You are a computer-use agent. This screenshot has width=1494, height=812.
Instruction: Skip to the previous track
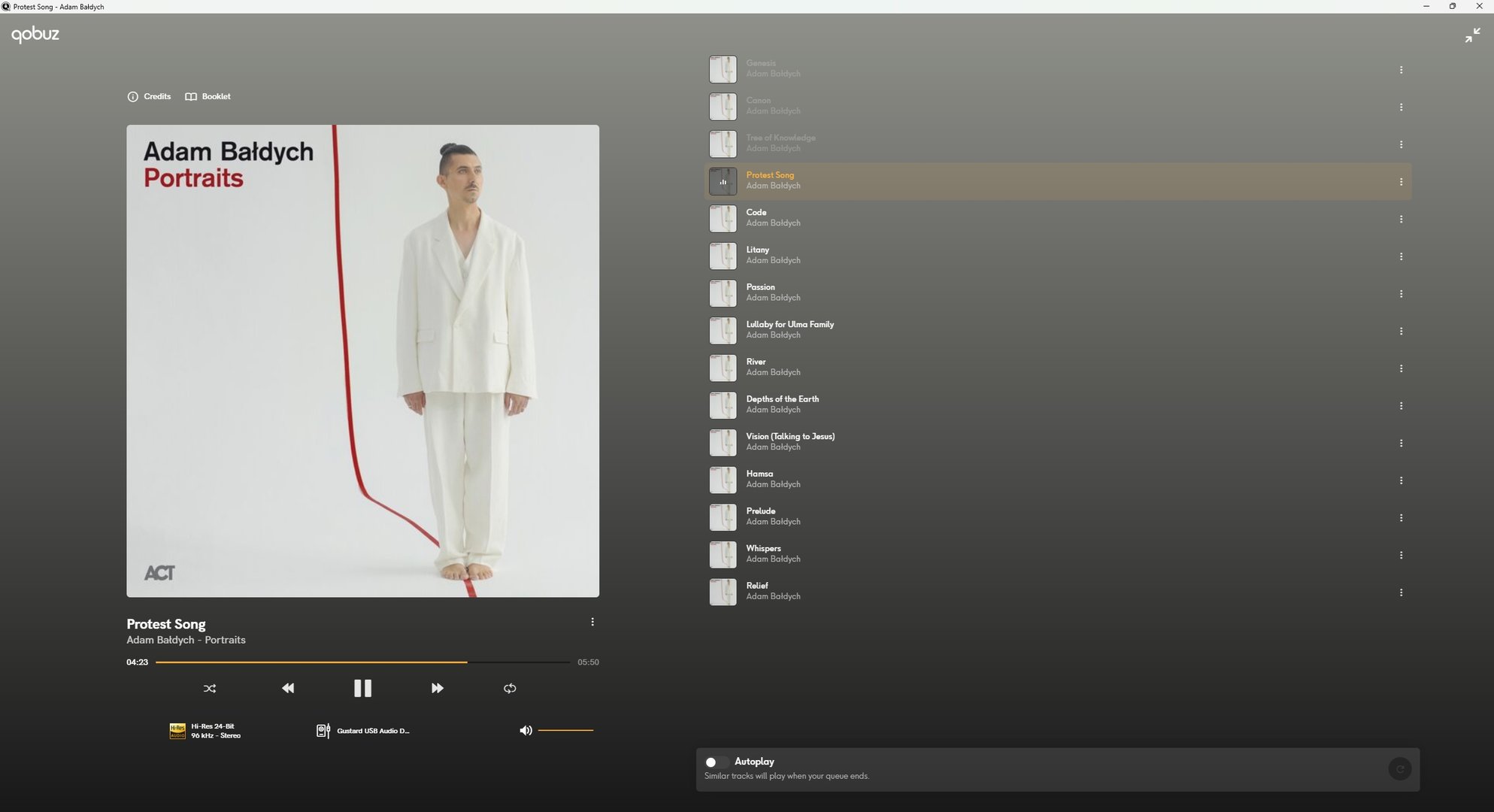click(x=288, y=689)
